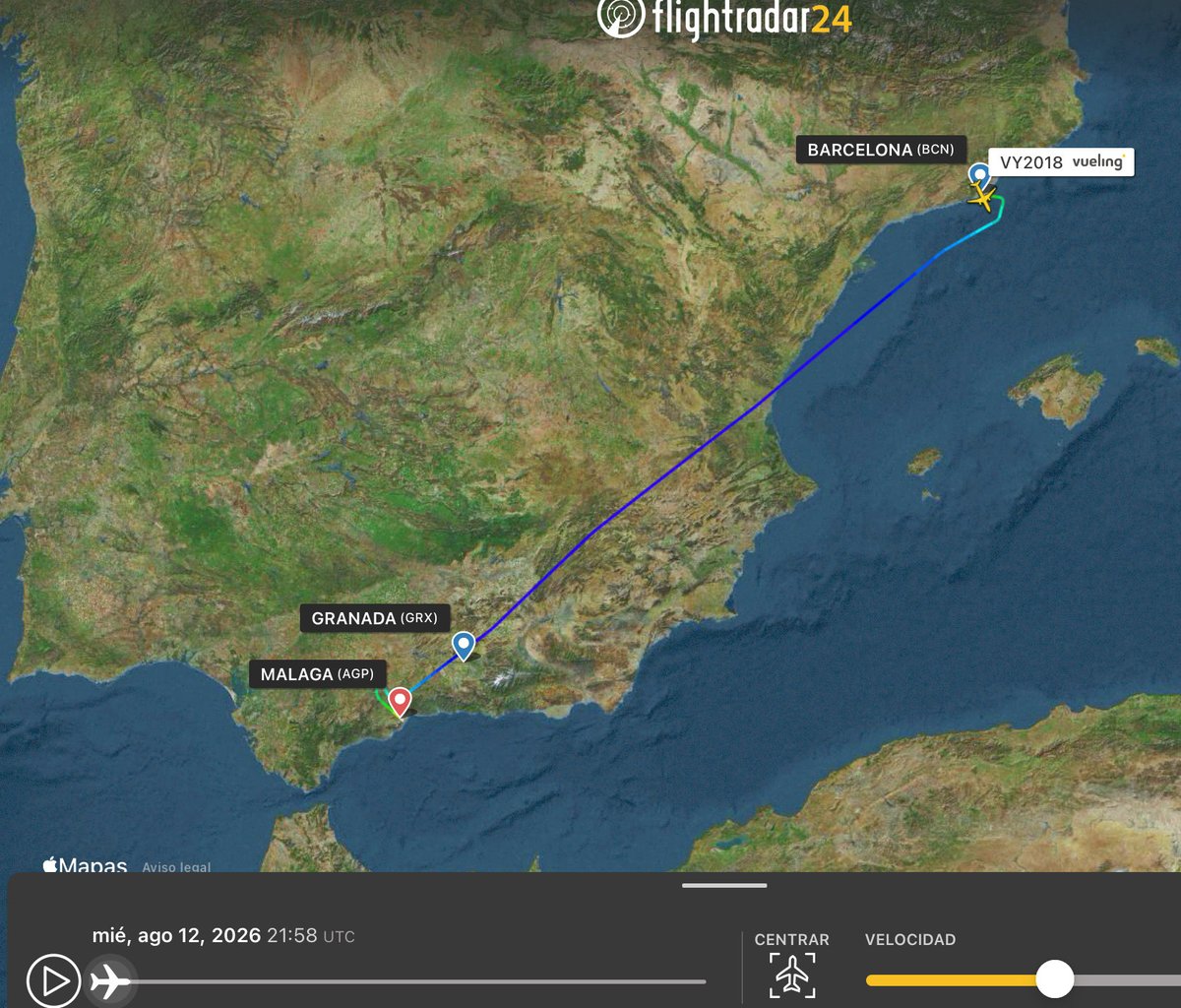The image size is (1181, 1008).
Task: Click the date and time 21:58 UTC text
Action: 223,935
